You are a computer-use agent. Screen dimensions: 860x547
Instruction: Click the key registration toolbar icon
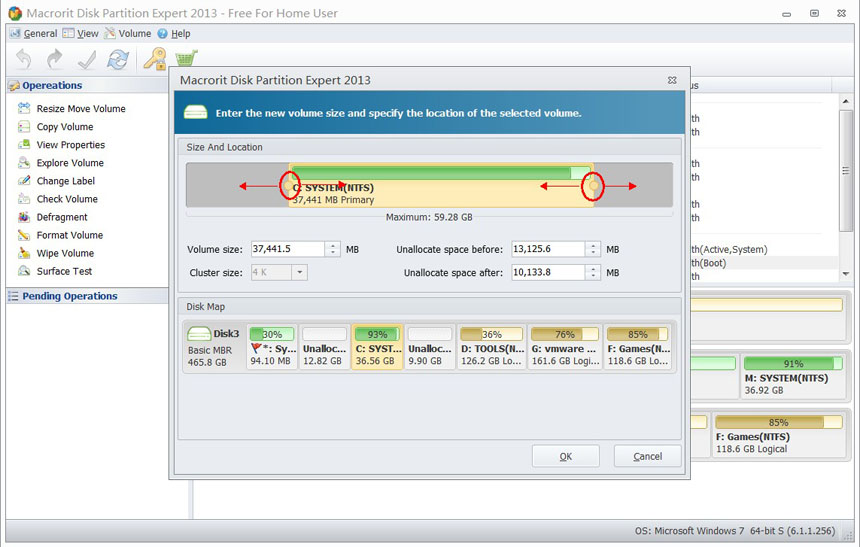[x=154, y=59]
